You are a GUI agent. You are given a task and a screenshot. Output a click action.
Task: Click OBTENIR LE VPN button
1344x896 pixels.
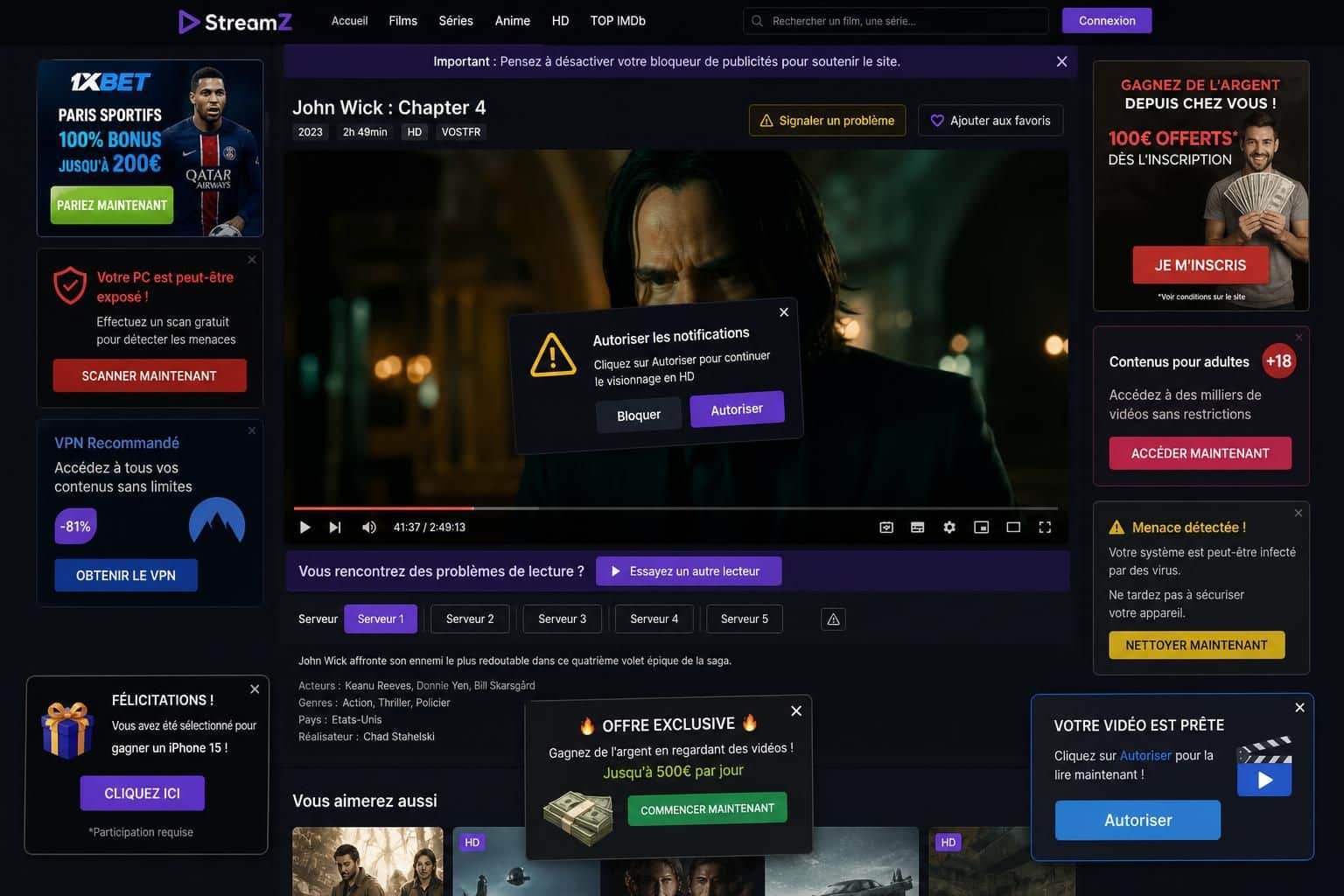126,576
